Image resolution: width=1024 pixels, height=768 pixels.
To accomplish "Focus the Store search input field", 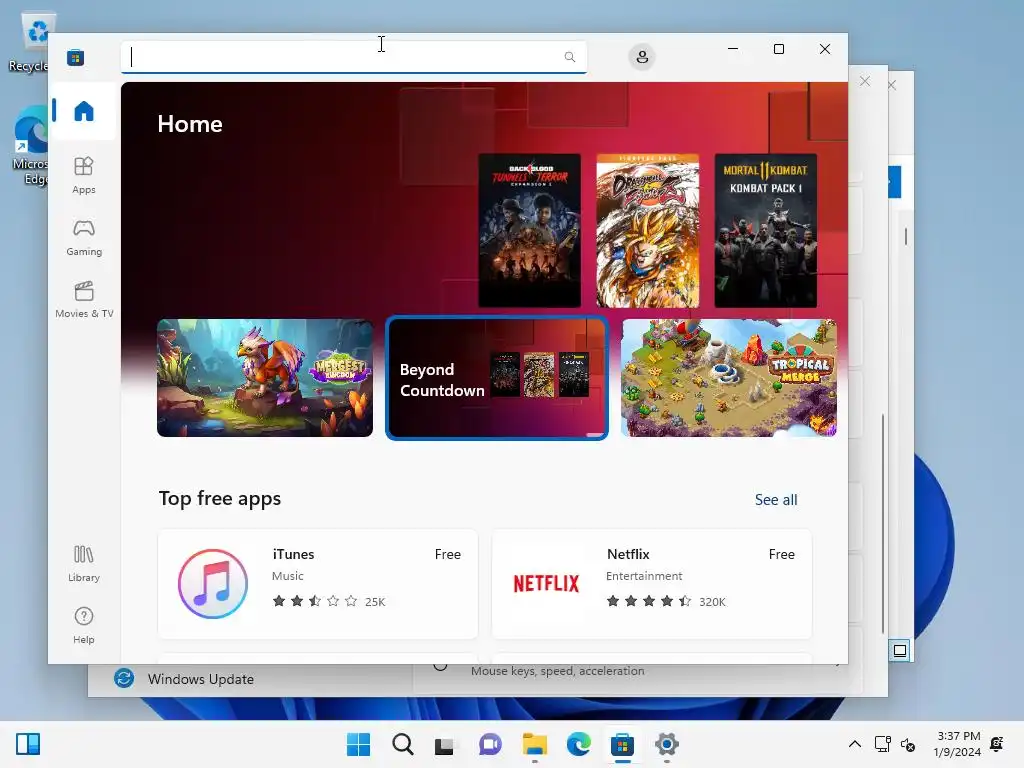I will (x=353, y=57).
